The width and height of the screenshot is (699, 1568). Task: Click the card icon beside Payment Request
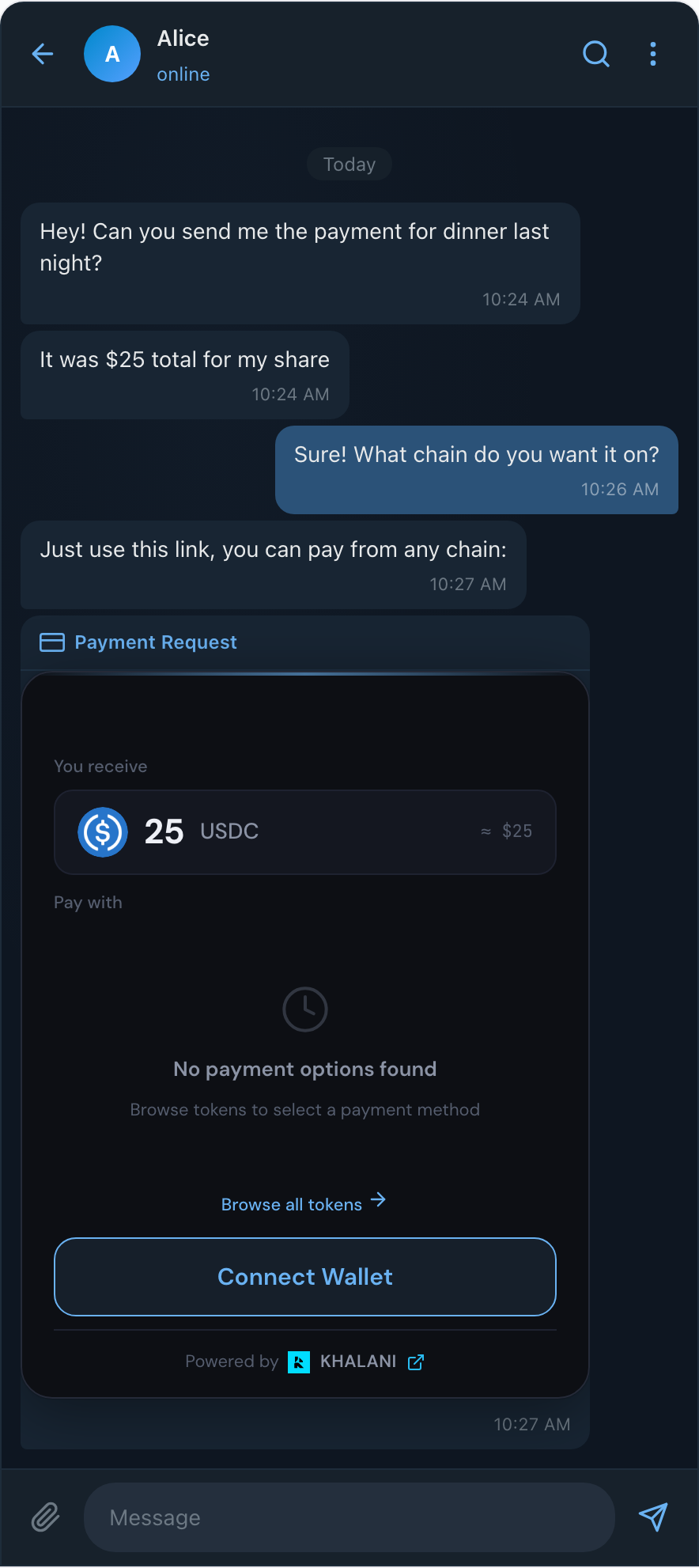(x=51, y=642)
